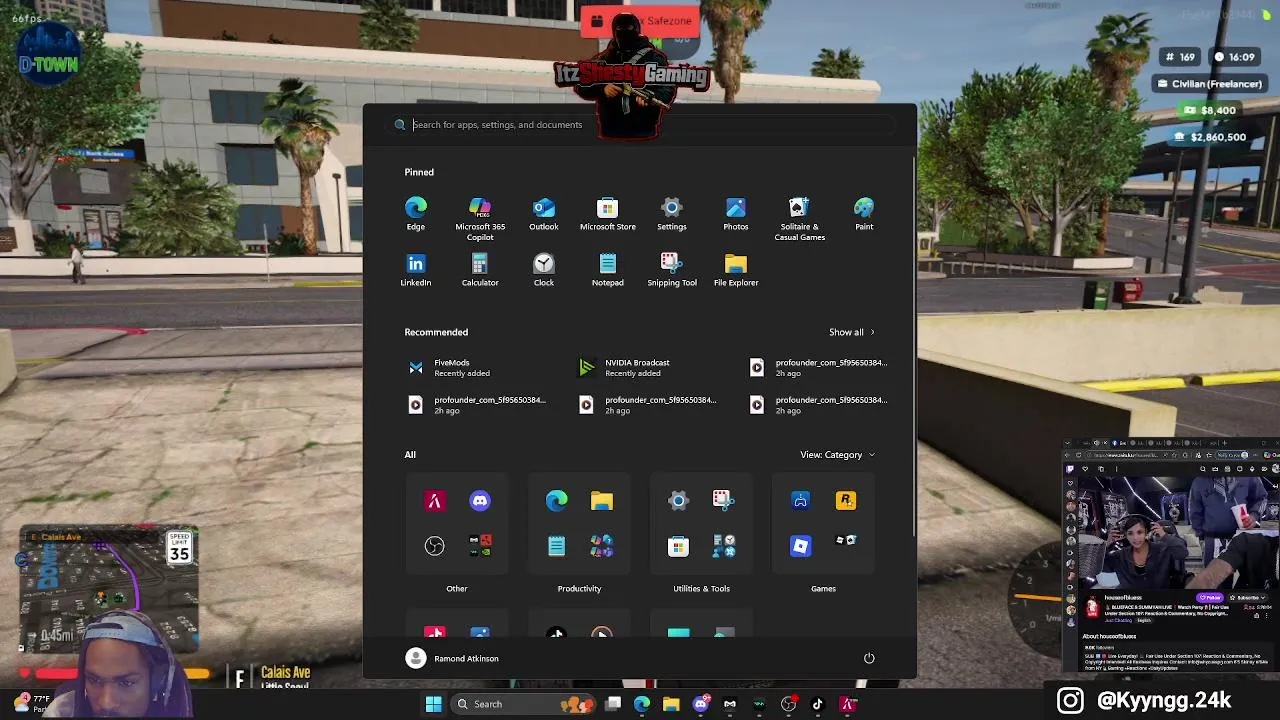Image resolution: width=1280 pixels, height=720 pixels.
Task: Open OBS Studio from the taskbar
Action: 788,704
